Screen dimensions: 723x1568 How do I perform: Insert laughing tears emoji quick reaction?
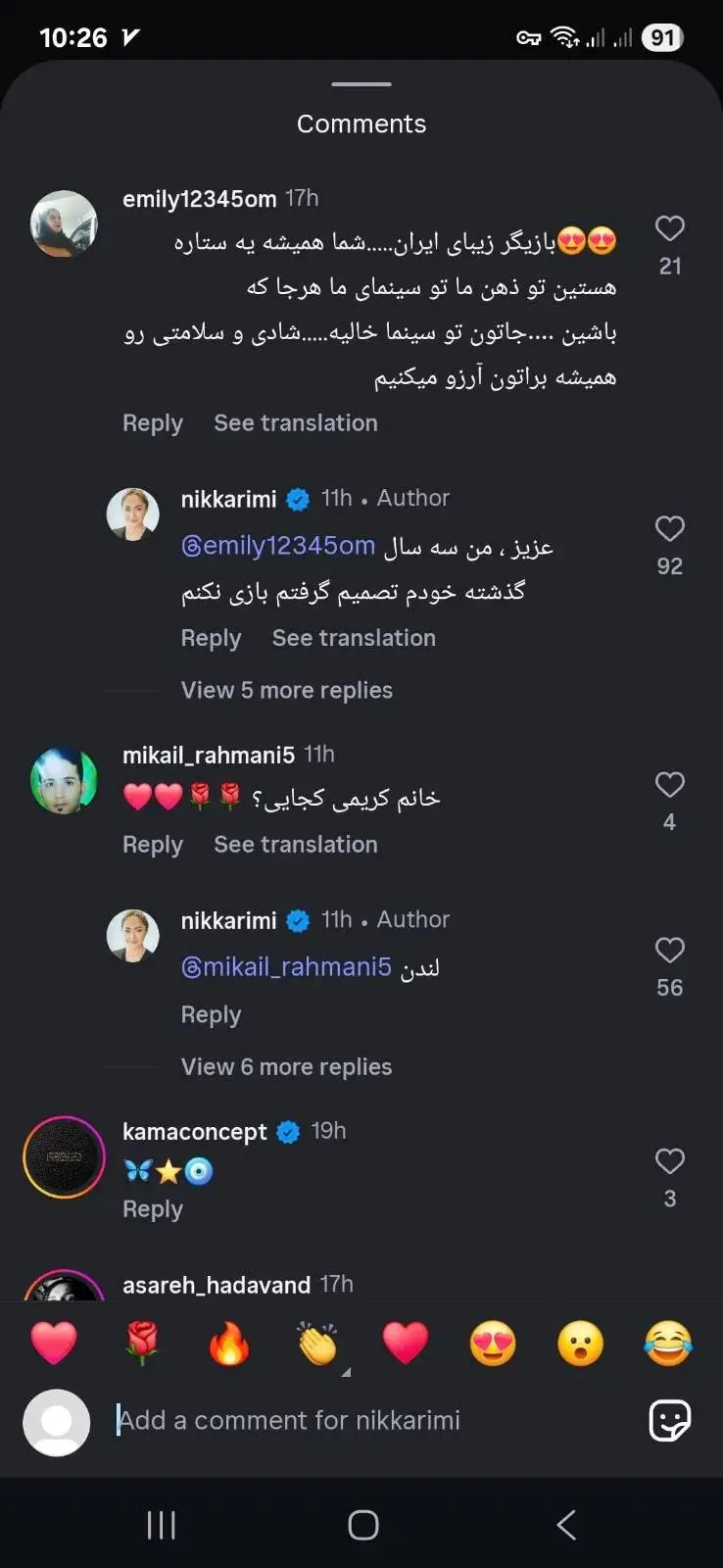point(668,1344)
